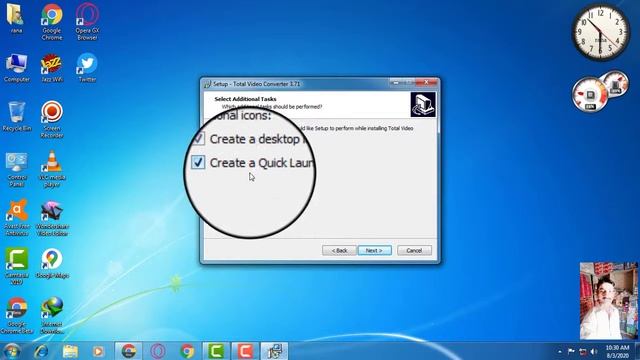Open the Avast Free Antivirus shortcut
640x360 pixels.
pyautogui.click(x=16, y=218)
